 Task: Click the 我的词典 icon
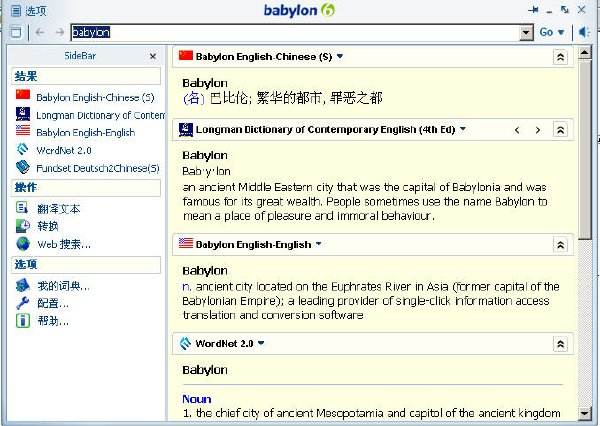coord(23,285)
